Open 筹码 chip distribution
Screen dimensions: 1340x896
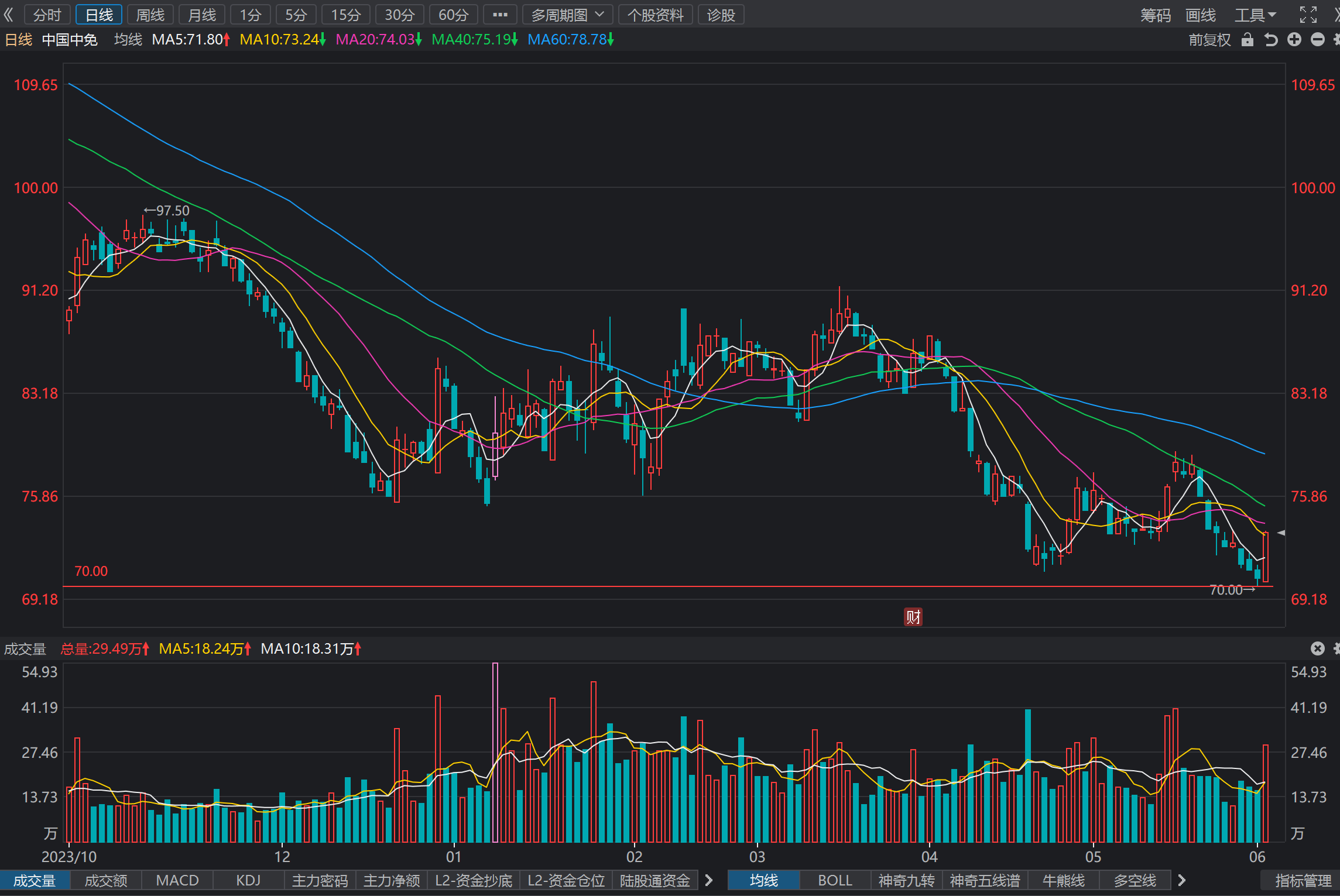click(1156, 15)
